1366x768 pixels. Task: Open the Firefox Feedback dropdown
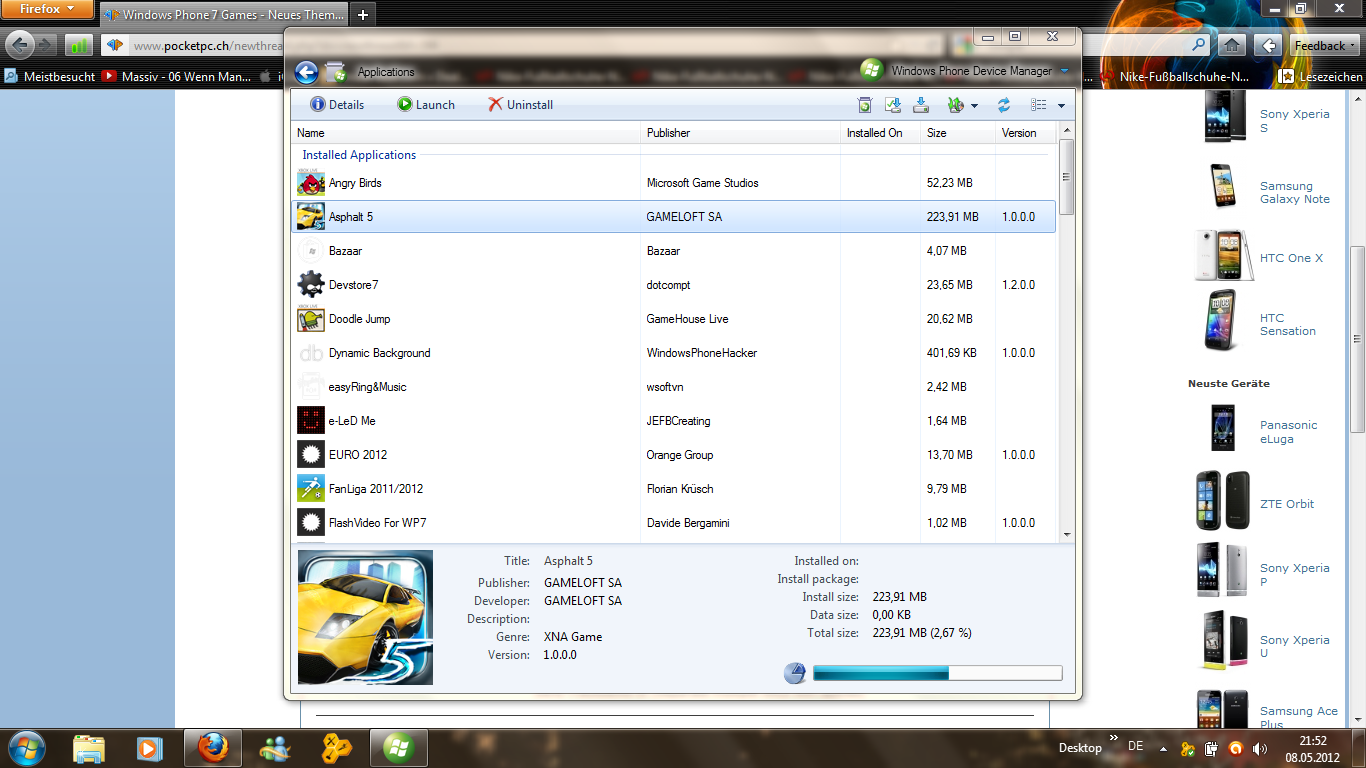[1325, 45]
